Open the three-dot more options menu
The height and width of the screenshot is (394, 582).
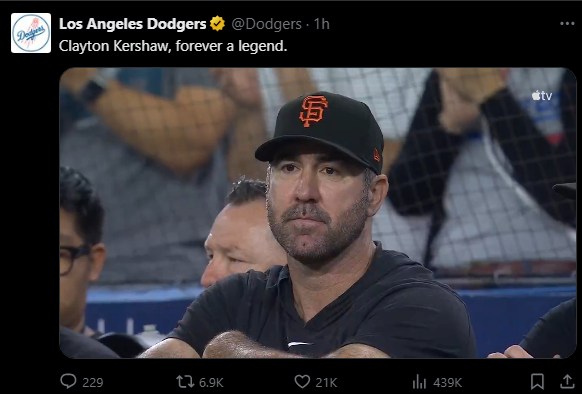(567, 24)
